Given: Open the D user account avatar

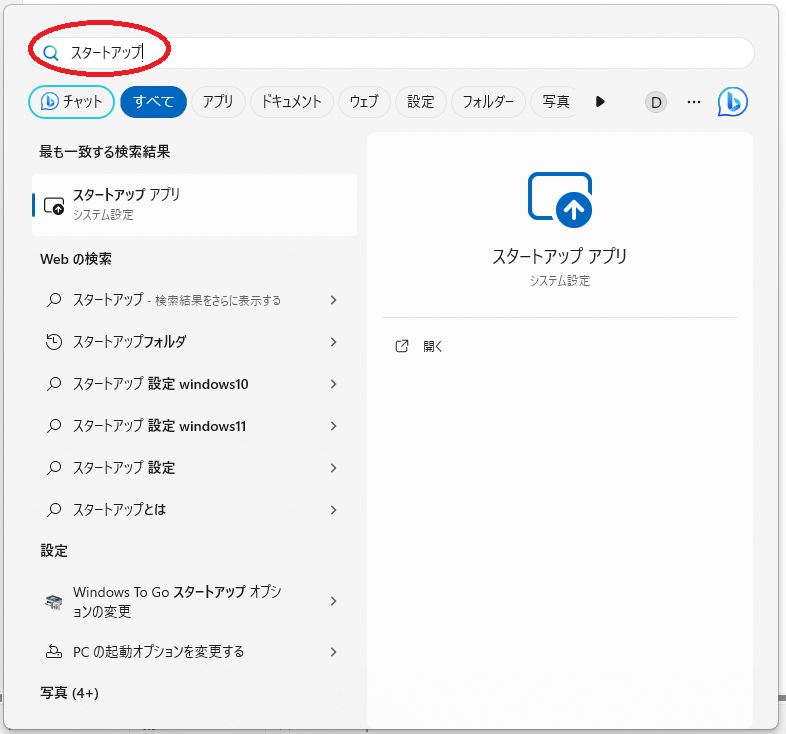Looking at the screenshot, I should tap(656, 102).
